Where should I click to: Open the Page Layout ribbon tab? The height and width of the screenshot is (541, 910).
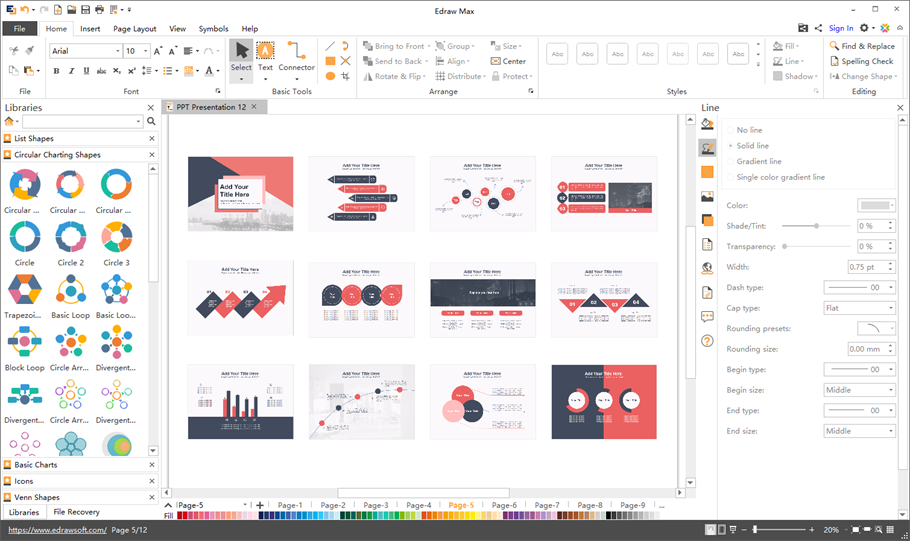(x=134, y=29)
